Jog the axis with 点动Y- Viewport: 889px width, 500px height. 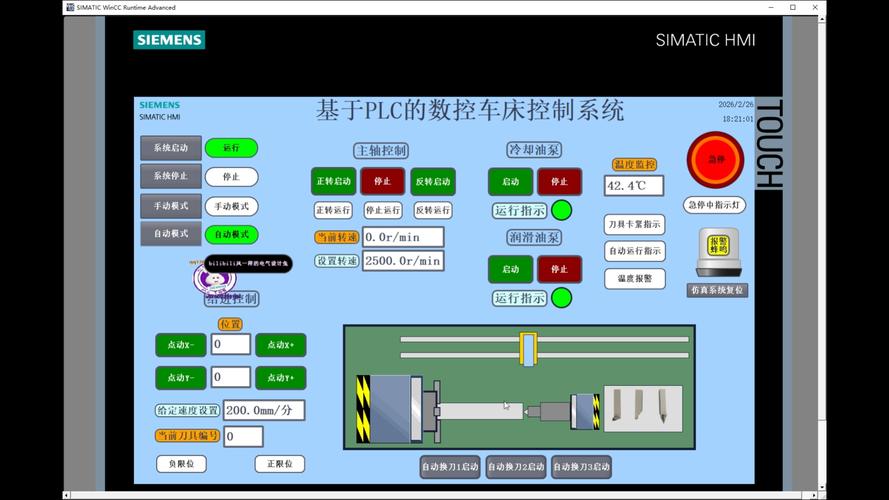(x=181, y=378)
